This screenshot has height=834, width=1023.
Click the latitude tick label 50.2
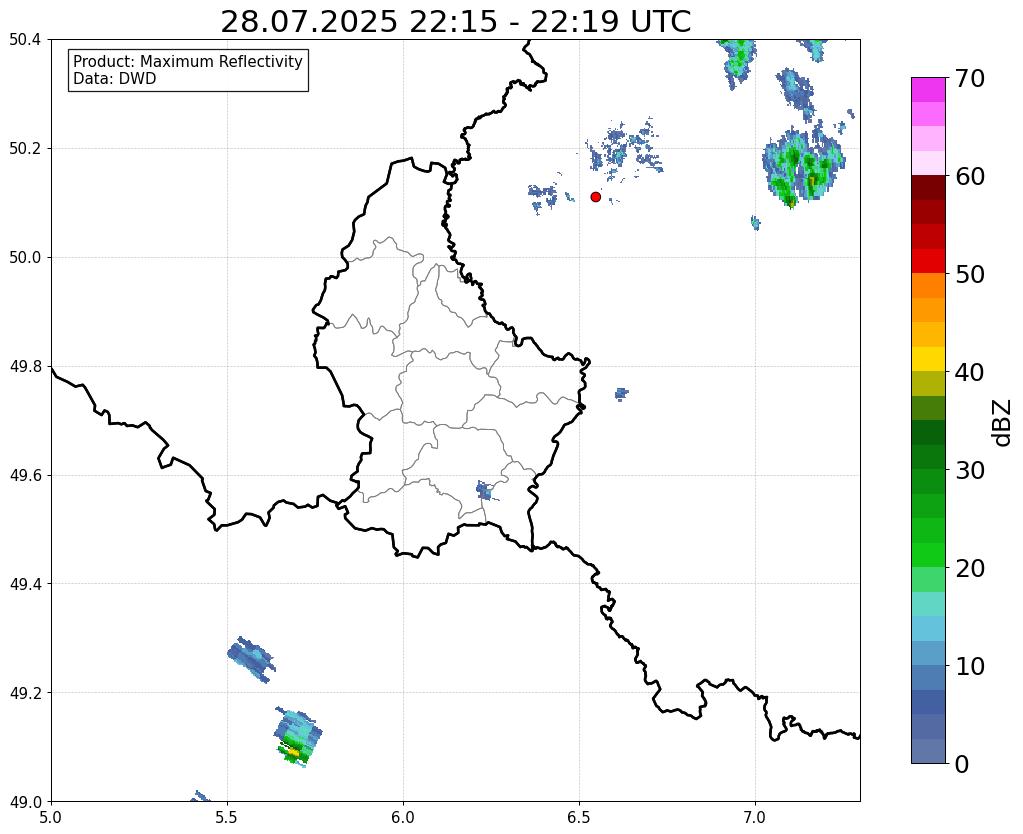pos(25,149)
